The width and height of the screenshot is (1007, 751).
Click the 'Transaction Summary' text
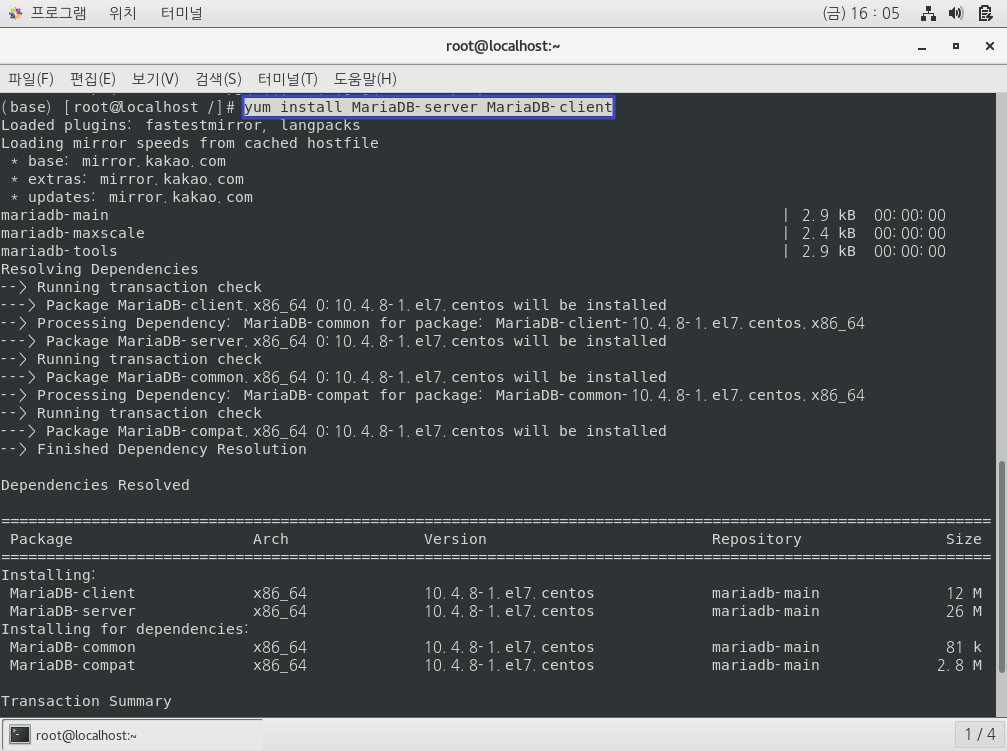86,701
